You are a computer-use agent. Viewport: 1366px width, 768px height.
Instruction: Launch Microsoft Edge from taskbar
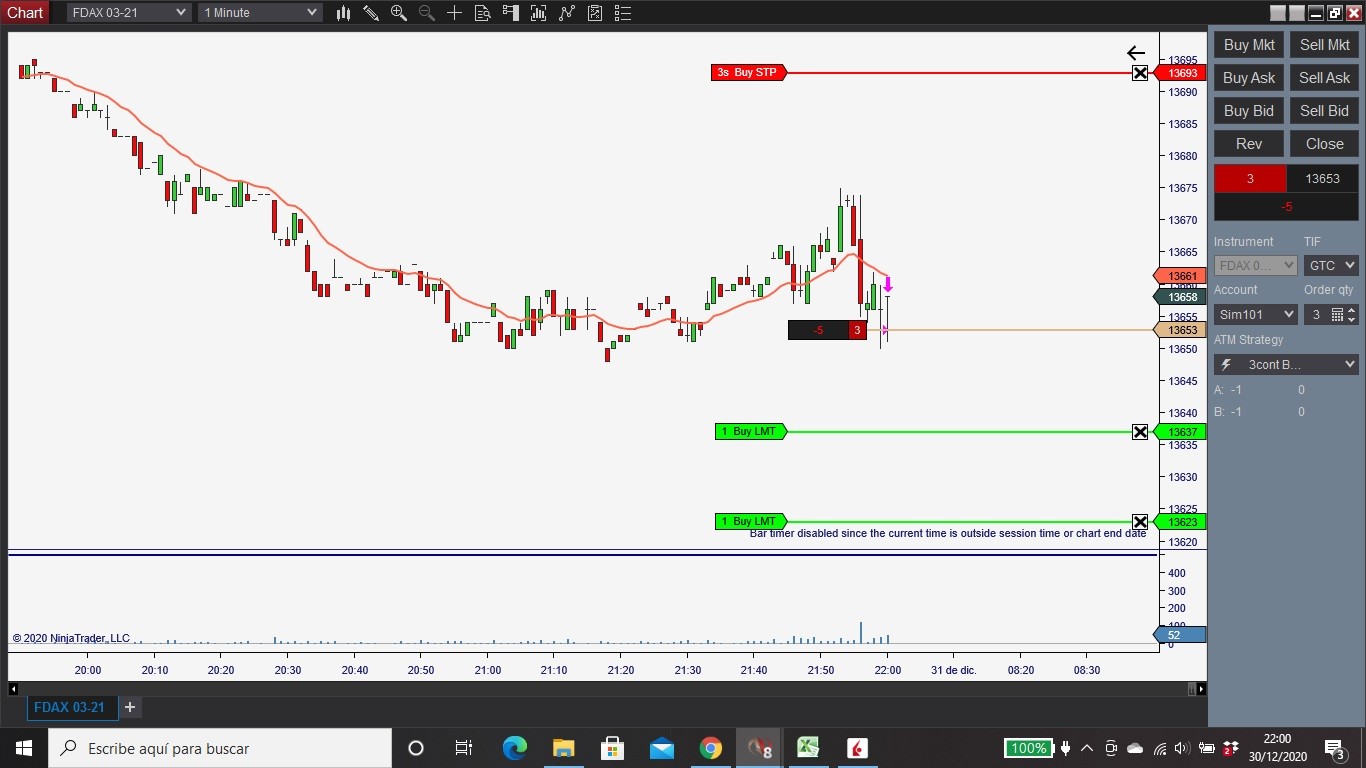[514, 748]
